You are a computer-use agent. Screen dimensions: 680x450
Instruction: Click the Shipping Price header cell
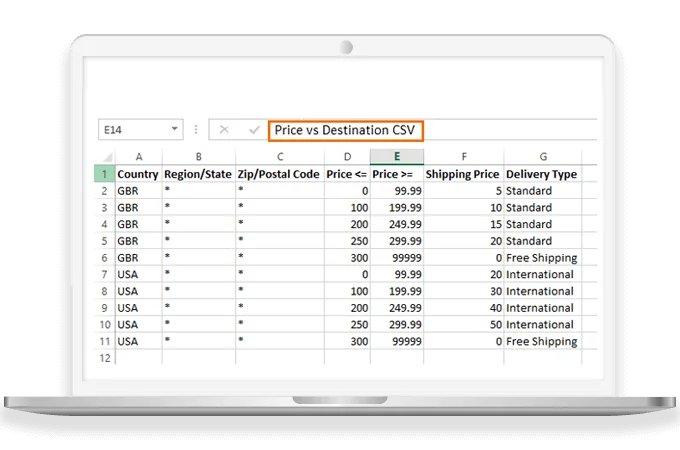[462, 174]
